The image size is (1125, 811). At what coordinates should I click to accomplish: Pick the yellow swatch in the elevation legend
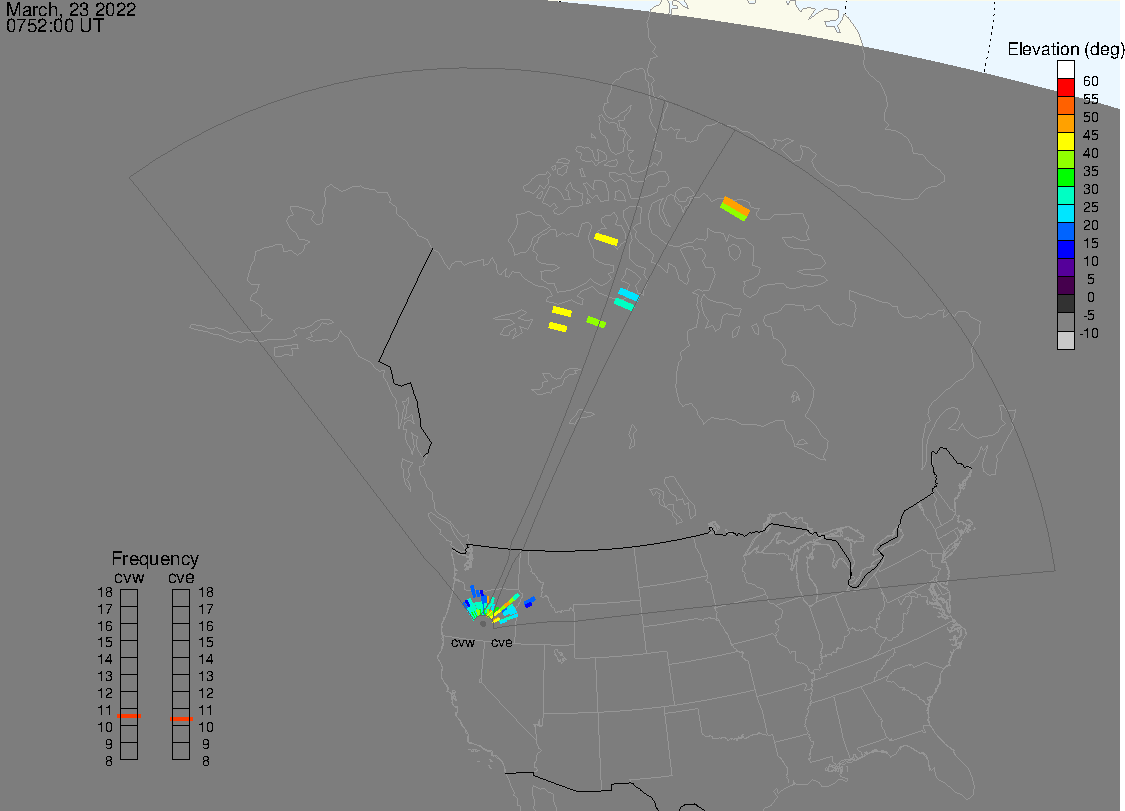coord(1065,141)
